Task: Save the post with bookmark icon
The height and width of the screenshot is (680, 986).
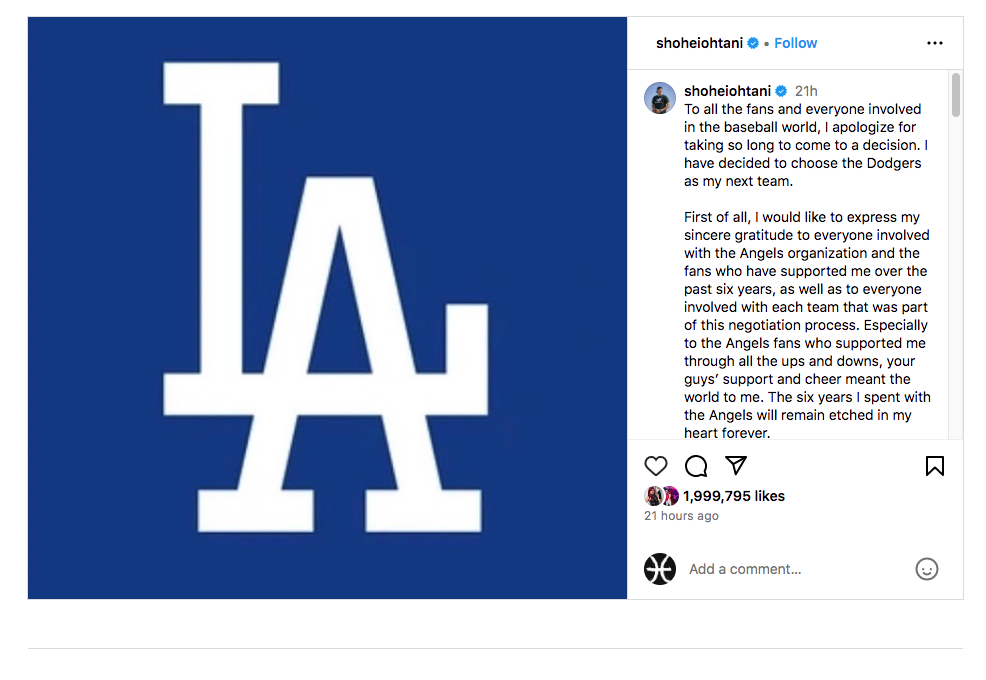Action: (x=934, y=466)
